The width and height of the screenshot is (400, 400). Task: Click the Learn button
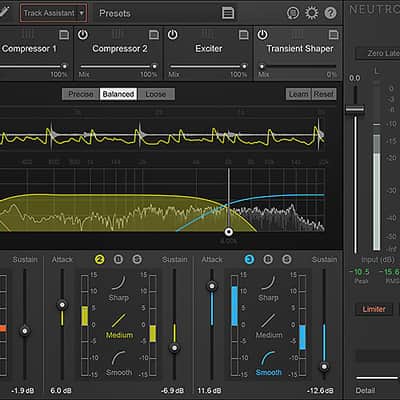coord(298,94)
